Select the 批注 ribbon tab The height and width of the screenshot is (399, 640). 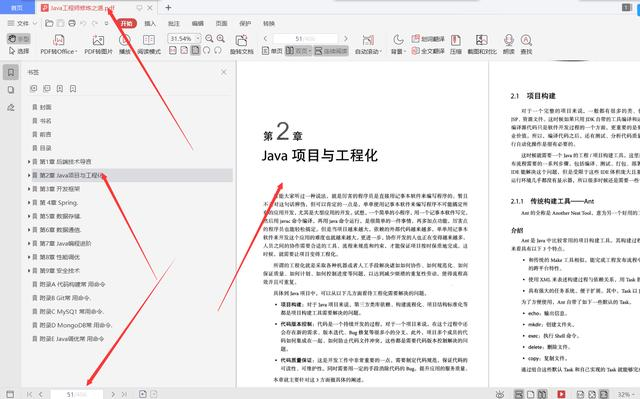[174, 23]
